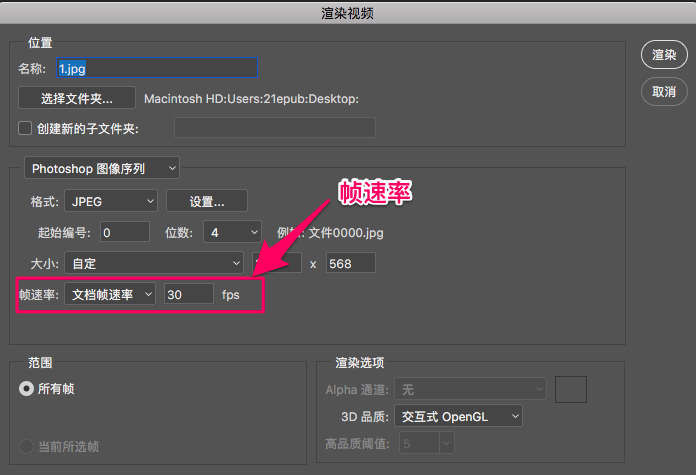Select the 所有帧 radio button

(x=26, y=389)
